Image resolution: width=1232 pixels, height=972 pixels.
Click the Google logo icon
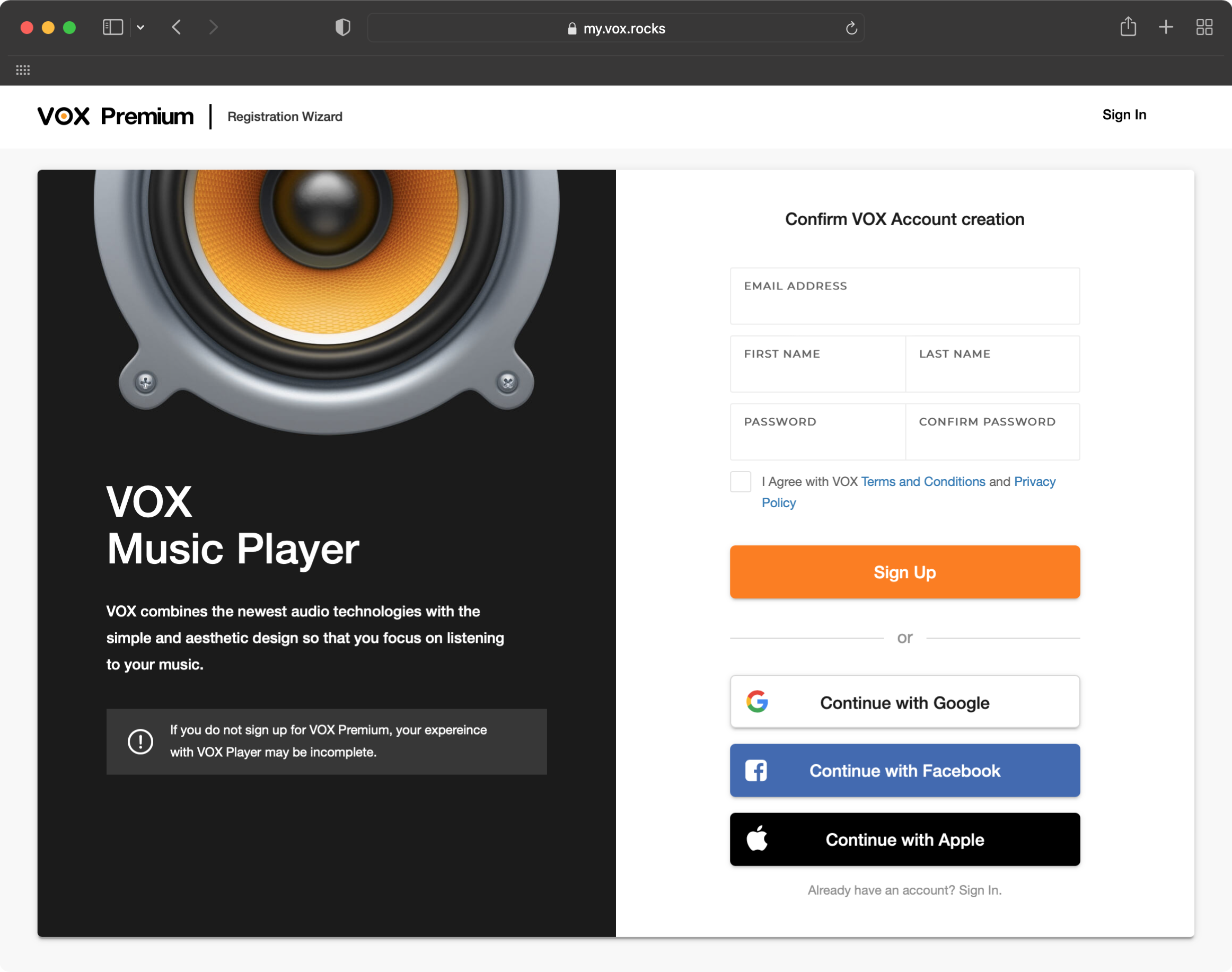tap(756, 702)
